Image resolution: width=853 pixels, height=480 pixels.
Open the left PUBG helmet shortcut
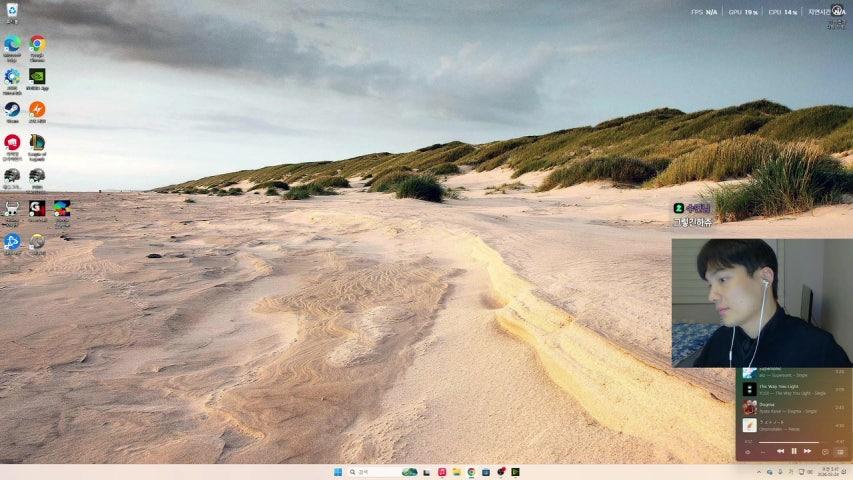click(12, 179)
